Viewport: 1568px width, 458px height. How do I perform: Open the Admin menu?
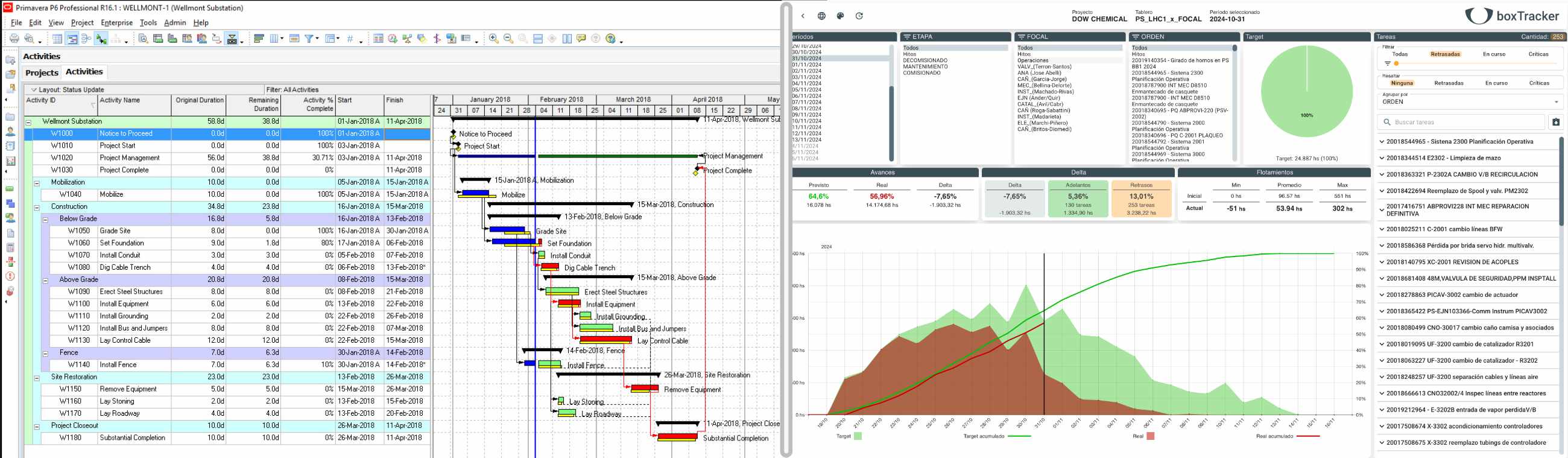click(175, 22)
